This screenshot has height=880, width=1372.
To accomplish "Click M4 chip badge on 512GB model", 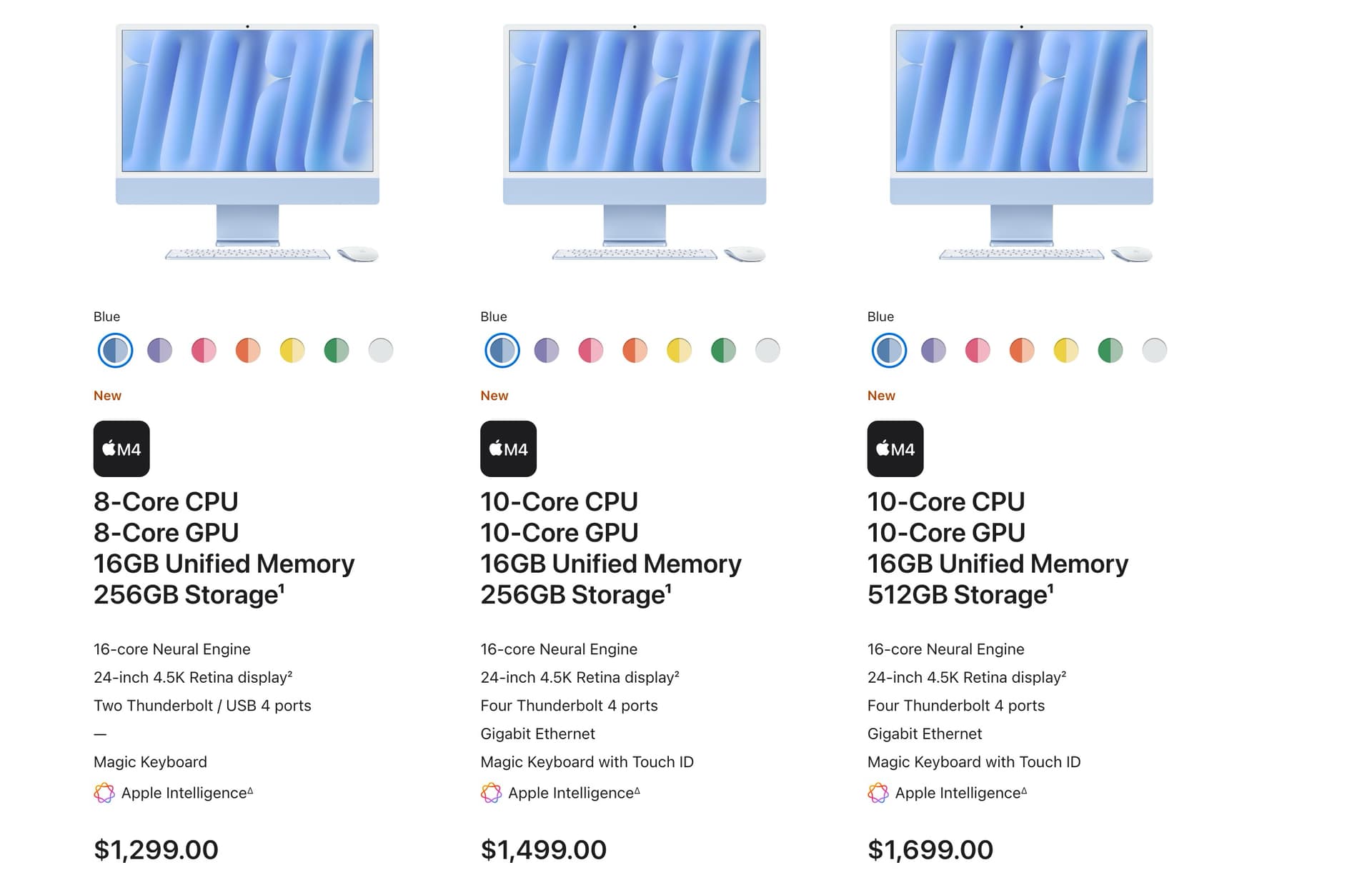I will tap(895, 449).
